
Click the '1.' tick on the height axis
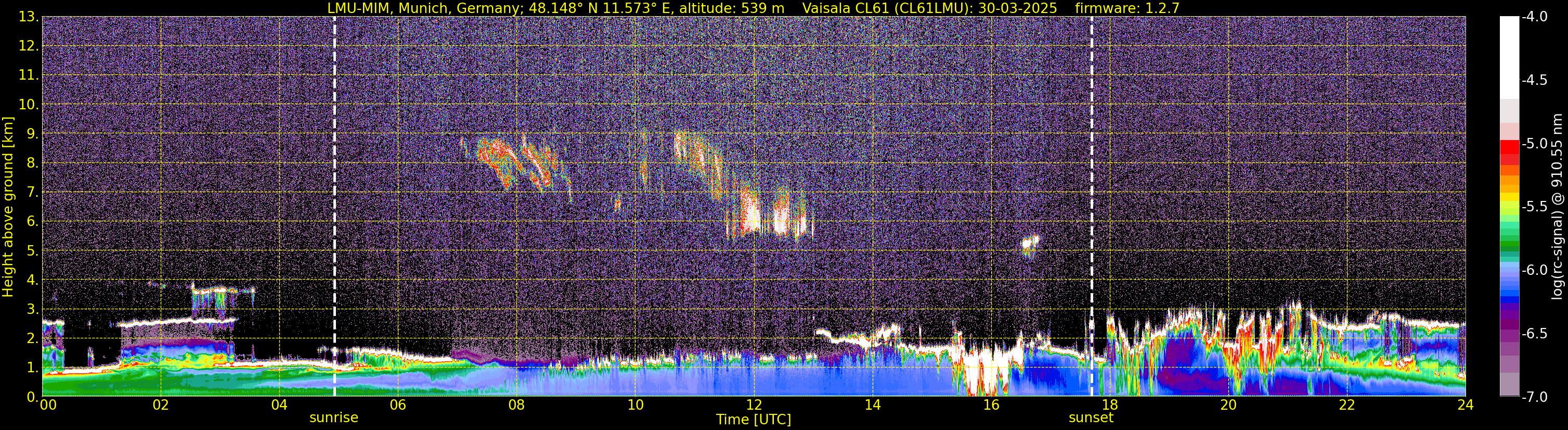coord(32,367)
